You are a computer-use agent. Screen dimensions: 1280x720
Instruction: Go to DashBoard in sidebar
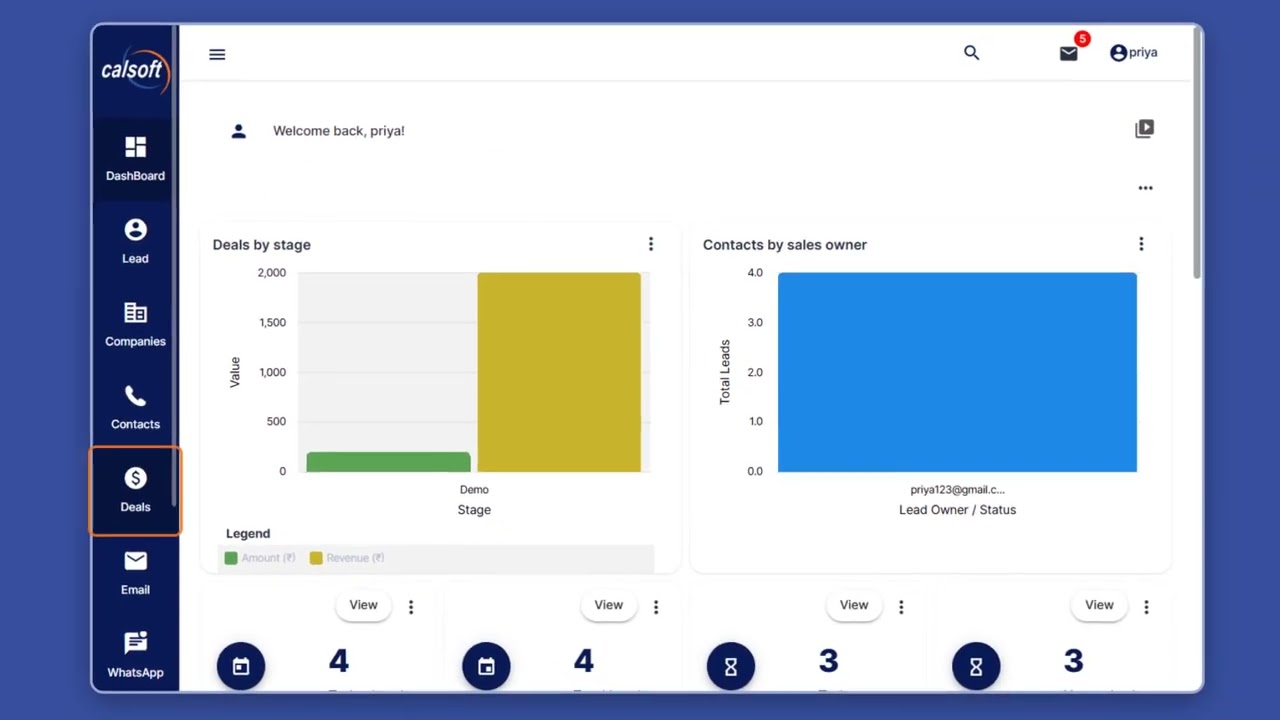136,159
